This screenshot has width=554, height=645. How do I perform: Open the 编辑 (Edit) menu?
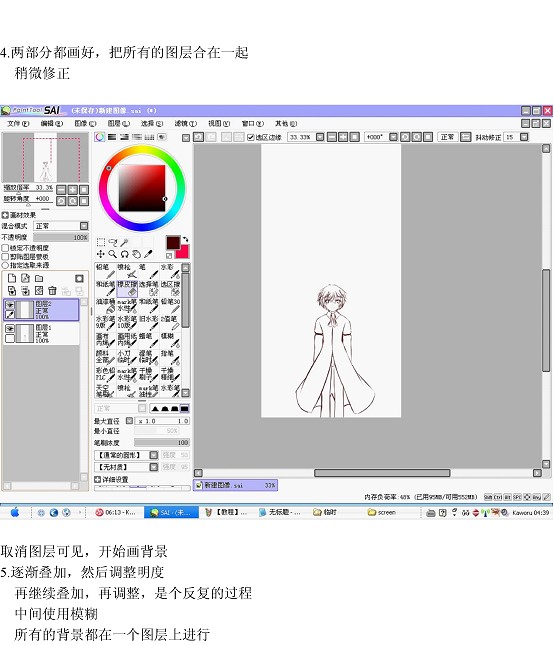point(52,123)
